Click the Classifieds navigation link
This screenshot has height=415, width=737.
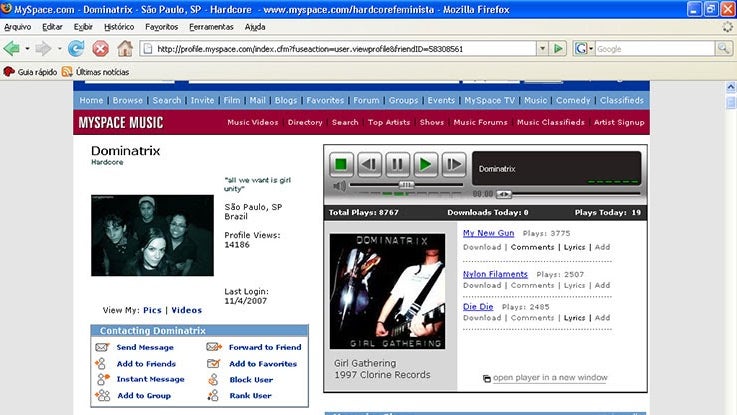pyautogui.click(x=622, y=100)
